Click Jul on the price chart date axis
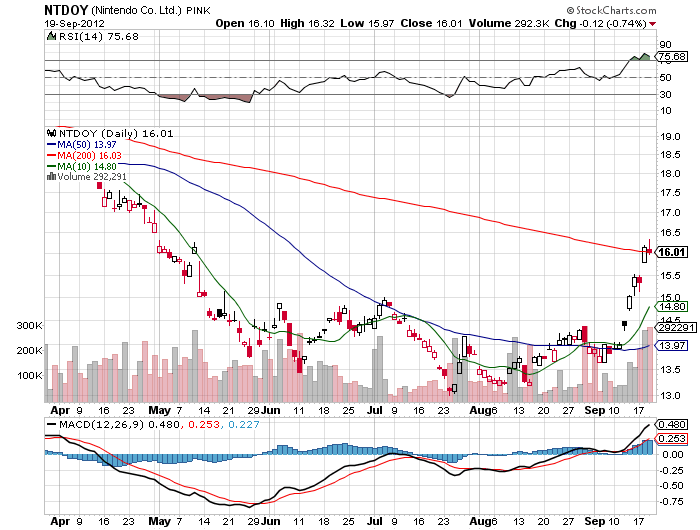Screen dimensions: 700x530 (x=375, y=410)
